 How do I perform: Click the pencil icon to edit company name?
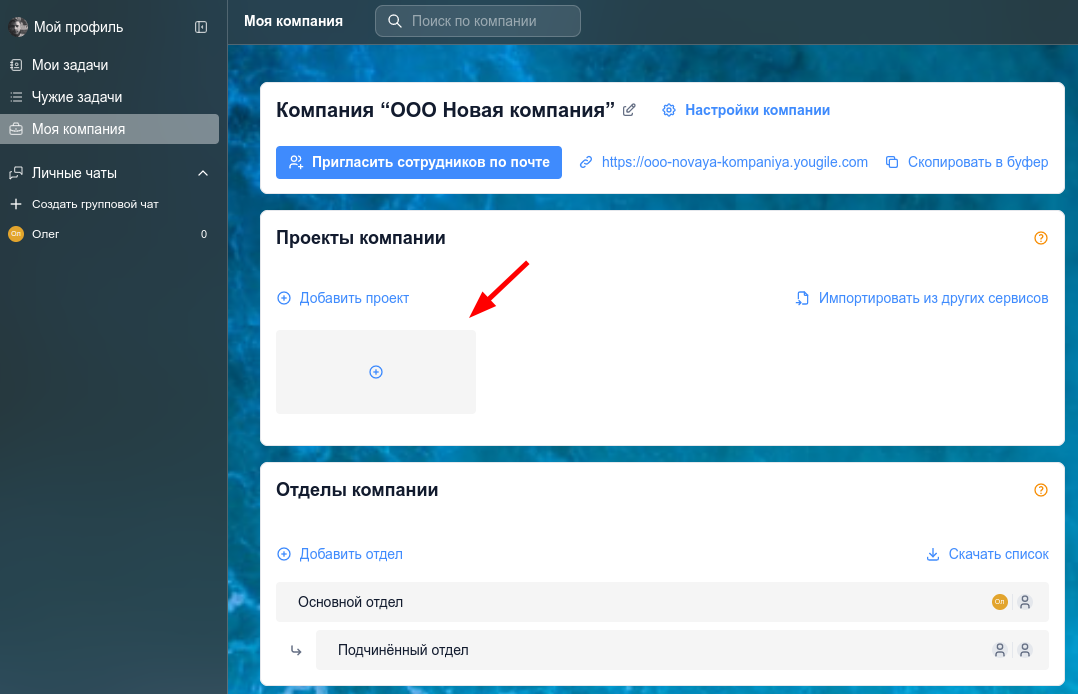pos(628,110)
